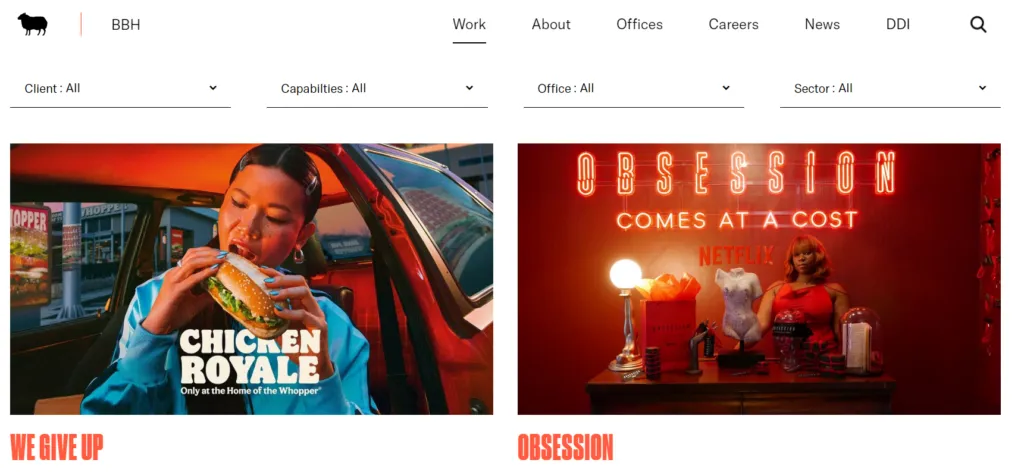Expand the Client : All filter

pos(120,89)
